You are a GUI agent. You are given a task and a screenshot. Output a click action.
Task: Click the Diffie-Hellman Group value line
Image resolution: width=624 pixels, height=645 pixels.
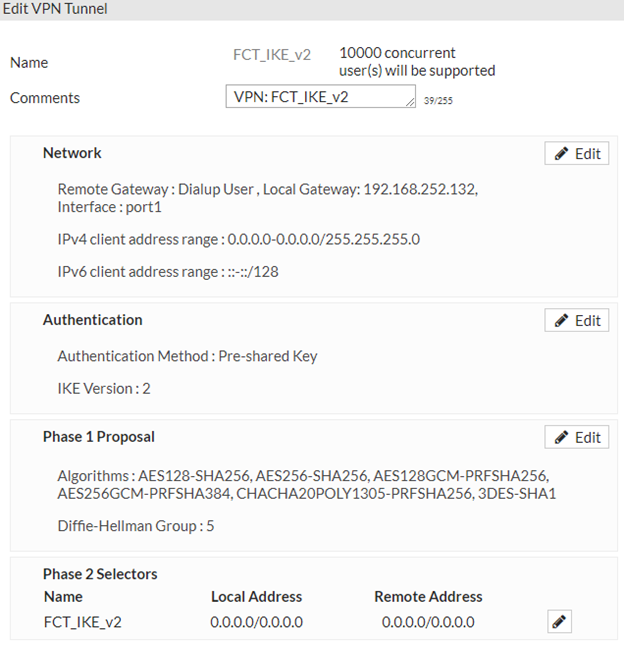click(x=136, y=525)
